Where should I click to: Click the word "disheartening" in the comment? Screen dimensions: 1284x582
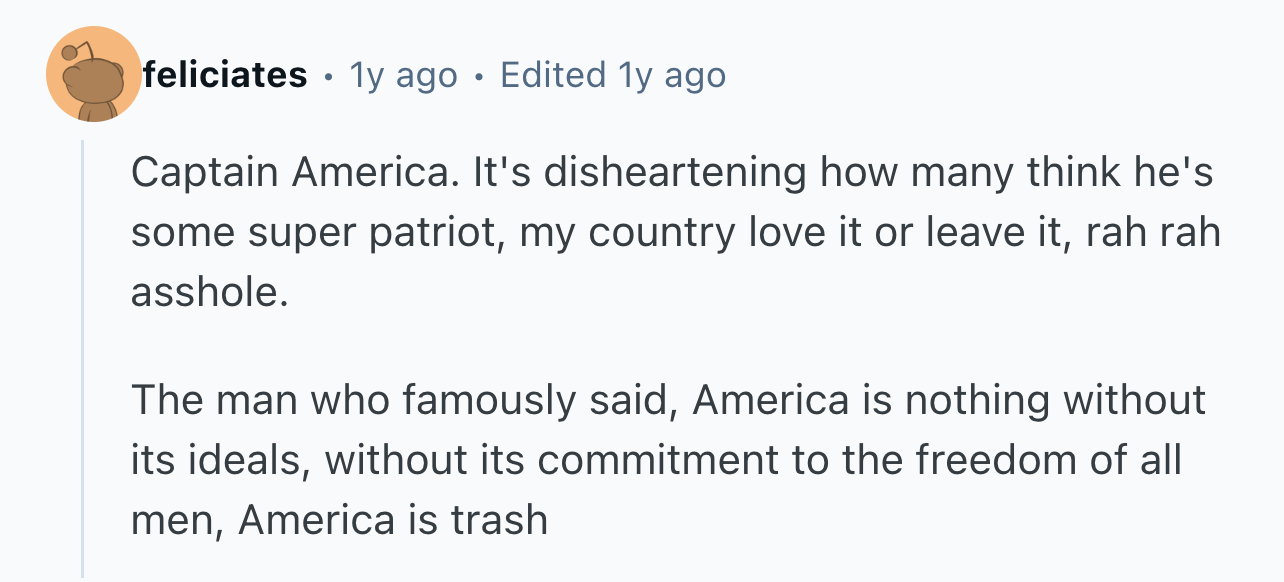tap(675, 174)
